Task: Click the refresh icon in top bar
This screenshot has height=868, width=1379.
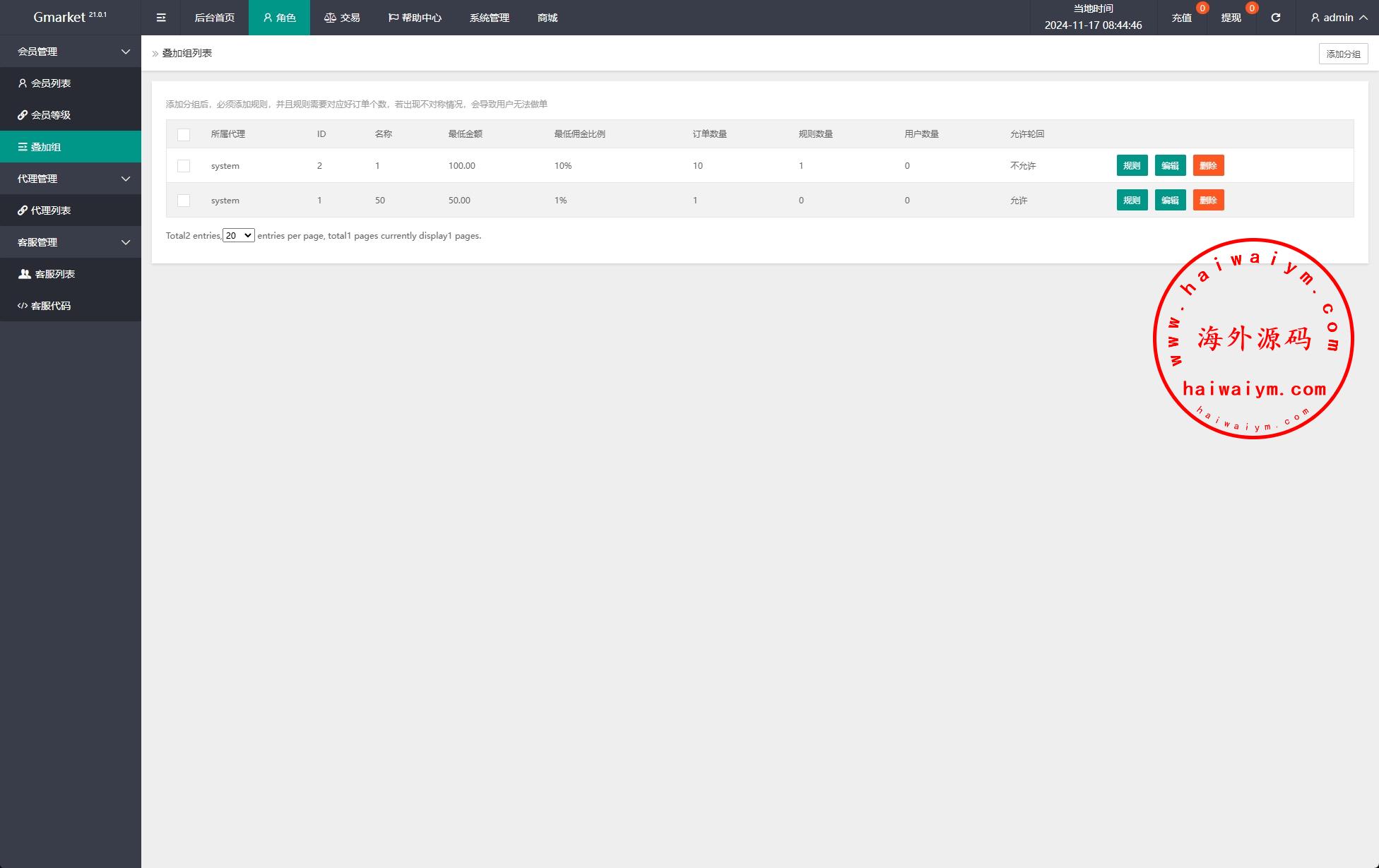Action: click(x=1275, y=18)
